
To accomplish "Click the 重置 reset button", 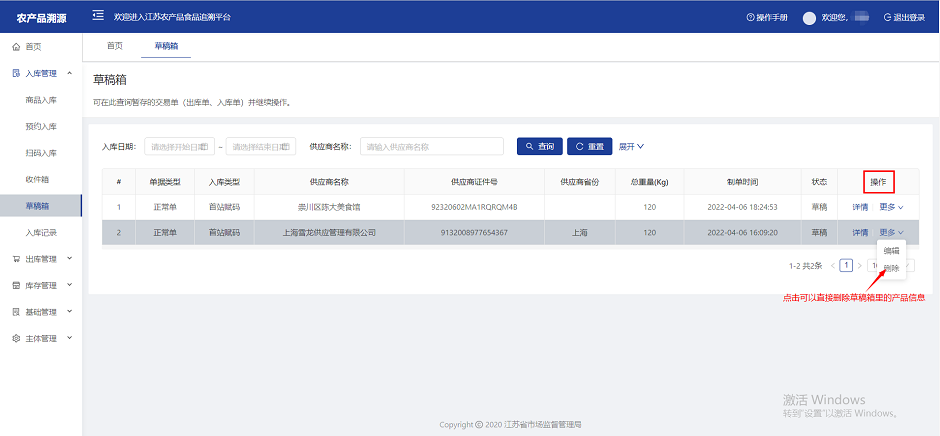I will [590, 147].
